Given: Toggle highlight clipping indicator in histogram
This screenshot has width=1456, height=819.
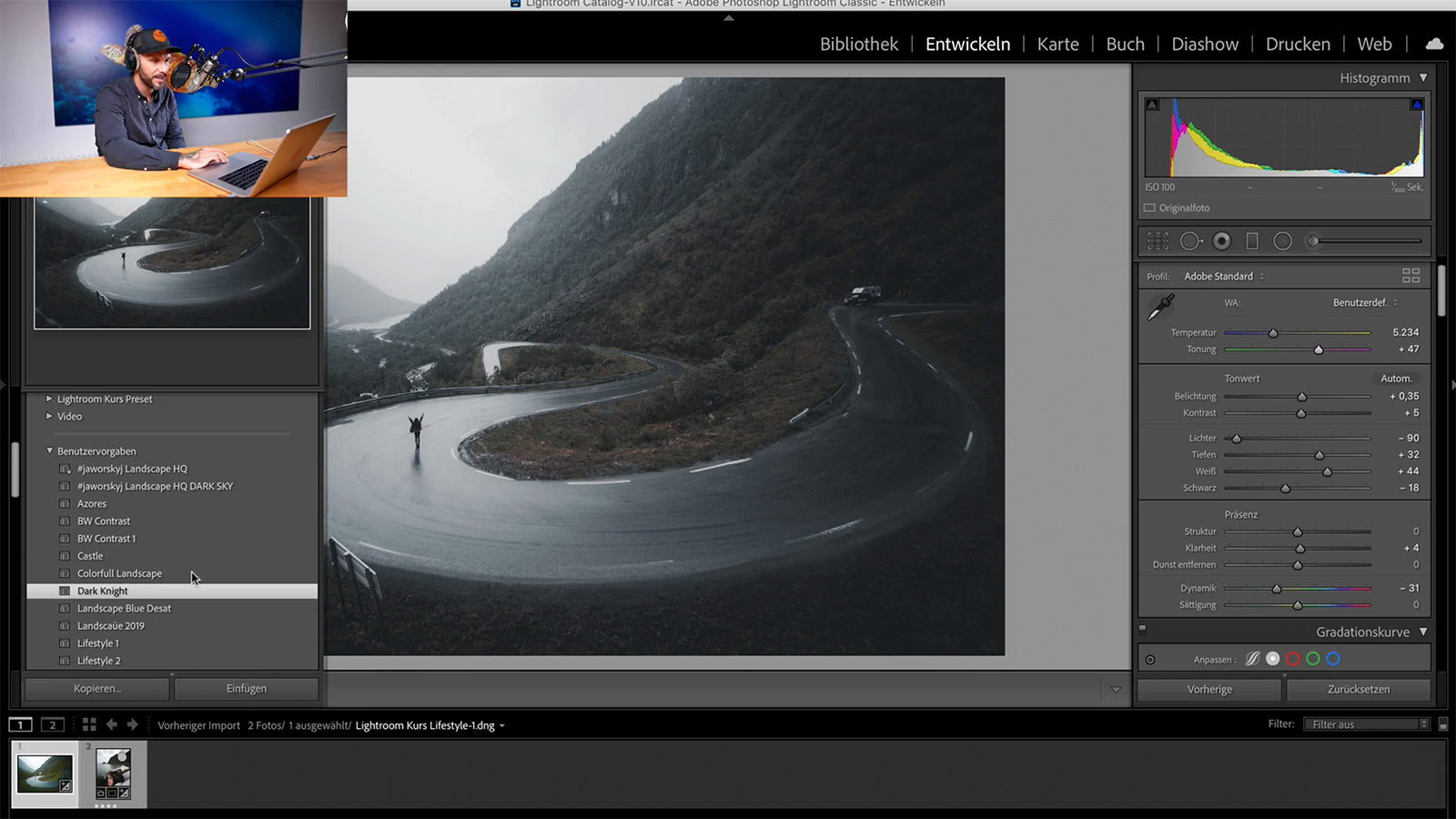Looking at the screenshot, I should point(1417,105).
